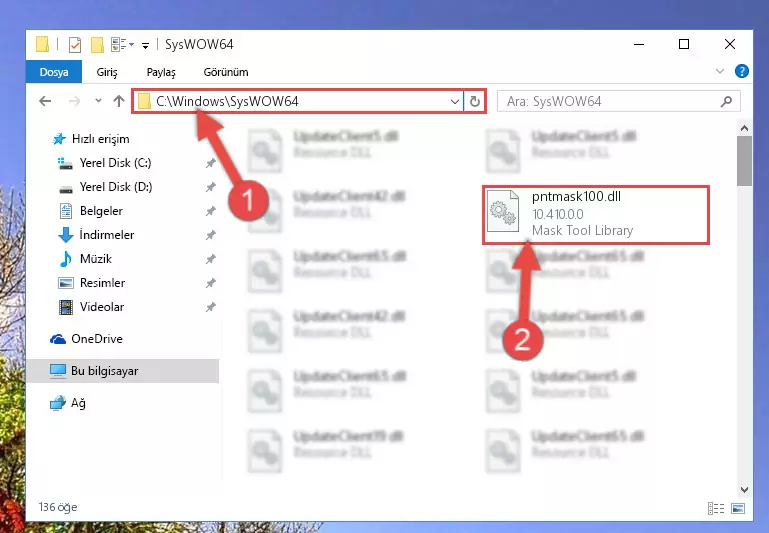The width and height of the screenshot is (769, 533).
Task: Click the vertical scrollbar thumb
Action: click(744, 161)
